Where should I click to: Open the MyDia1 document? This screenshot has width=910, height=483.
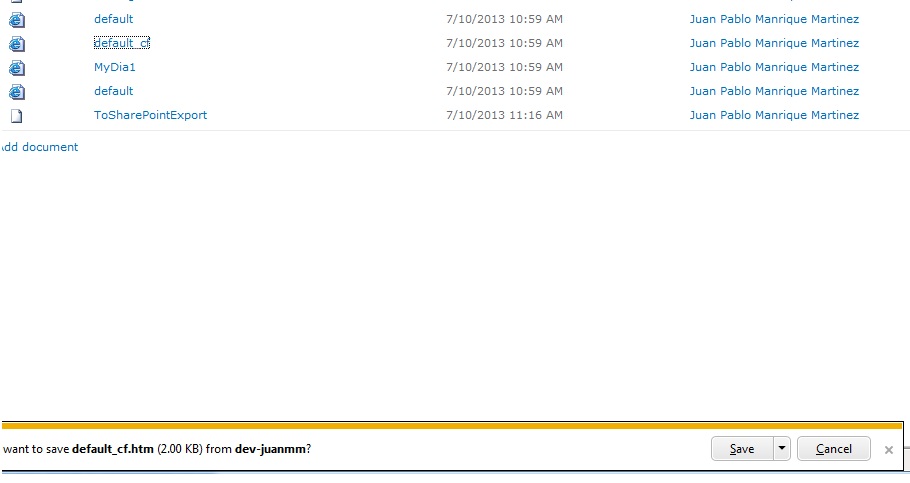(x=114, y=67)
